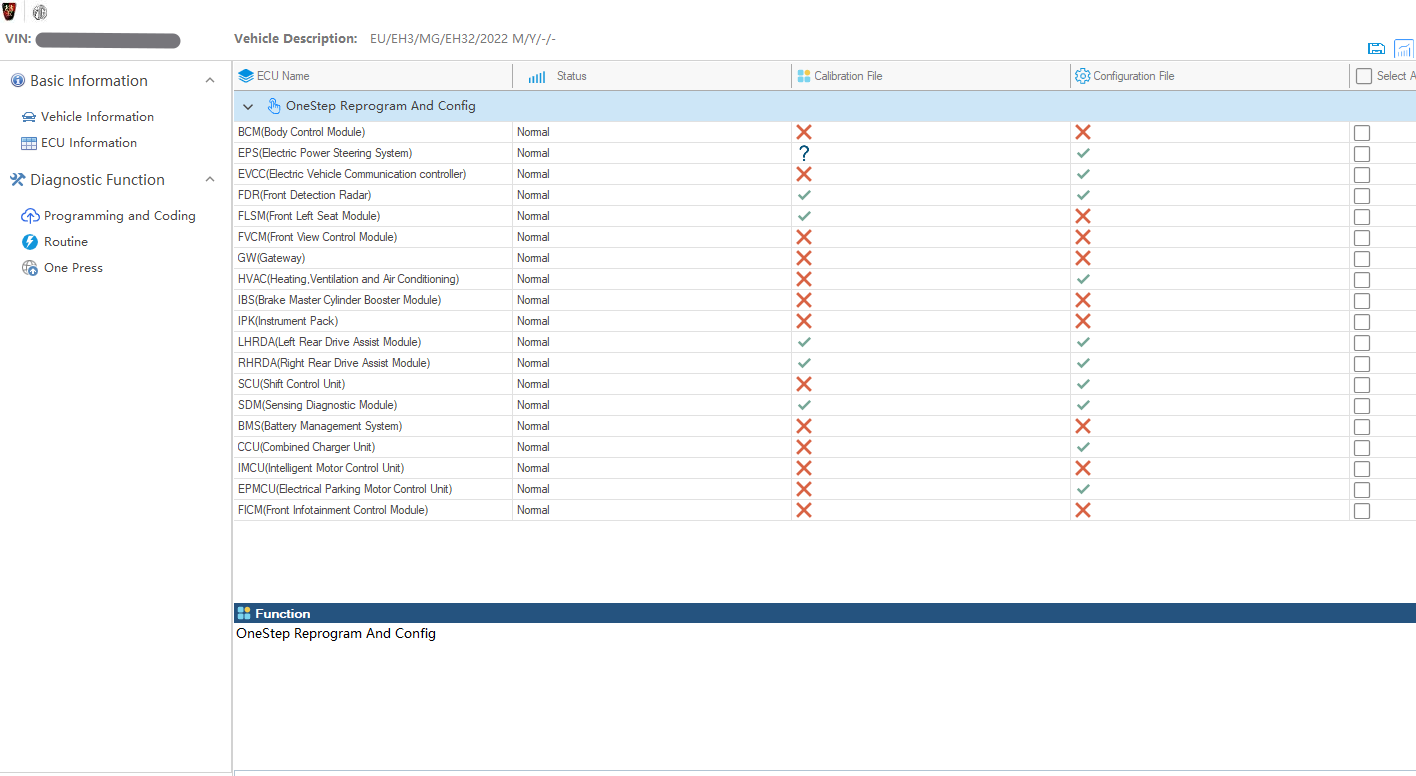Click the signal chart icon at top right
1416x776 pixels.
coord(1404,49)
